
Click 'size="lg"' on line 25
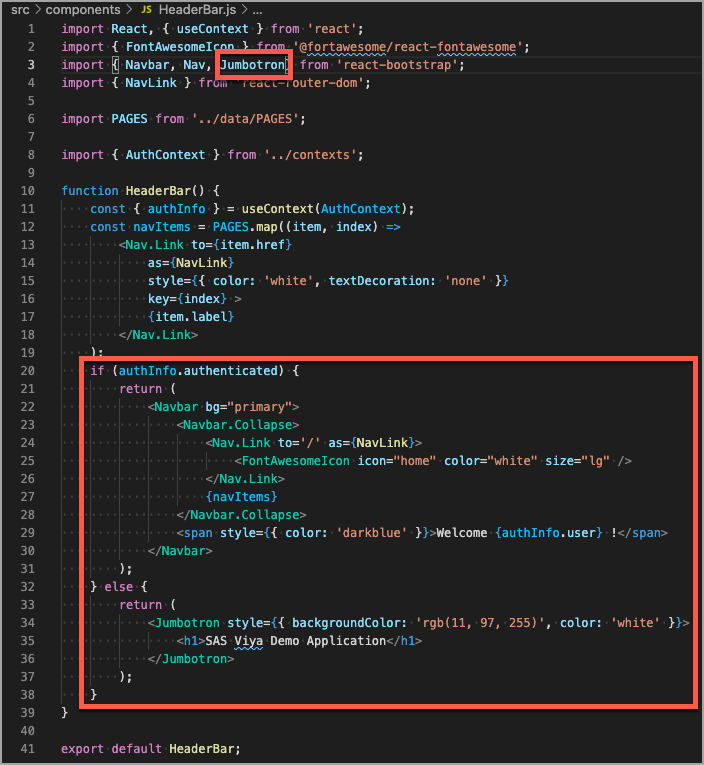pyautogui.click(x=577, y=461)
